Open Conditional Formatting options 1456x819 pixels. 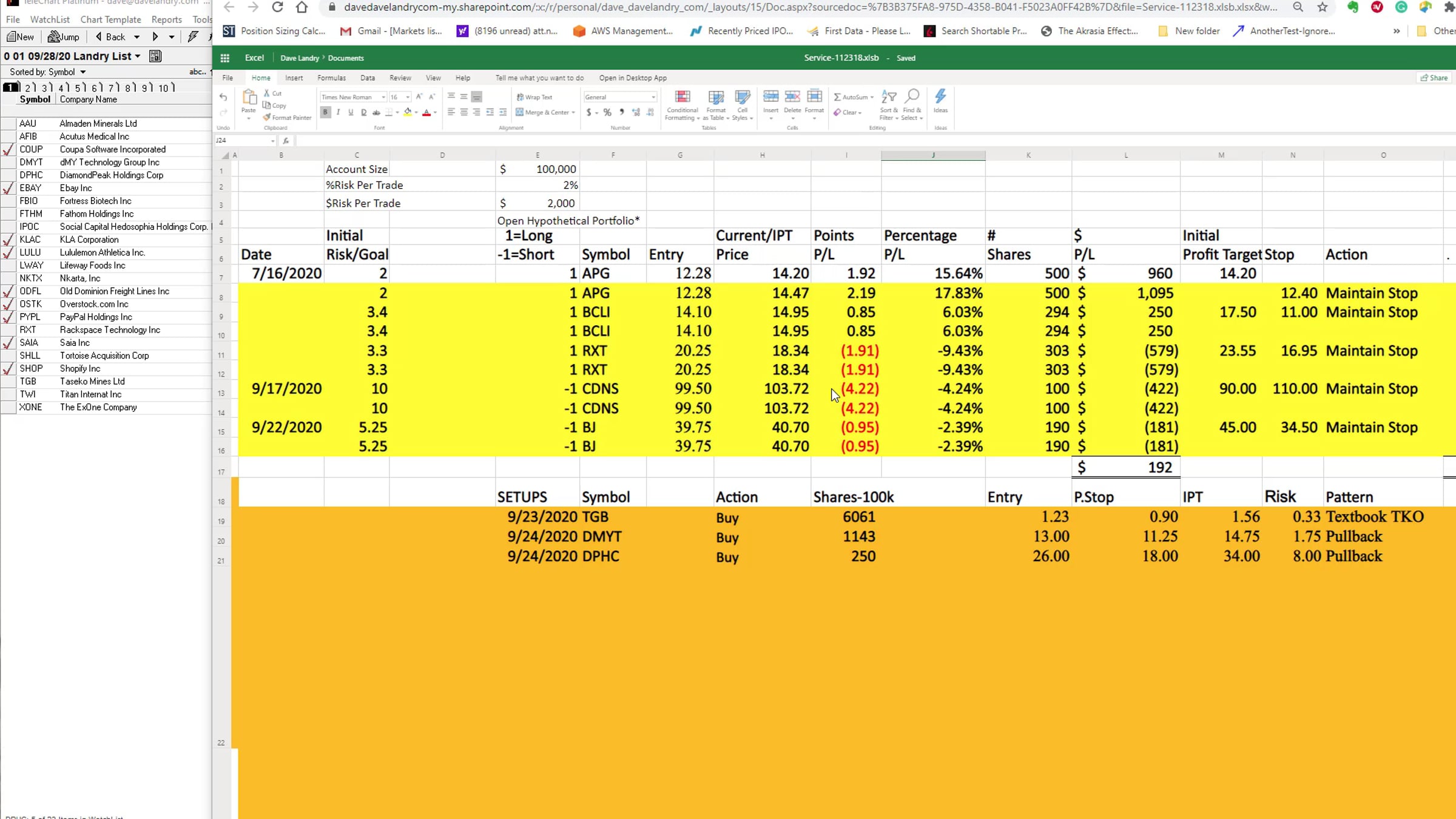click(x=682, y=106)
